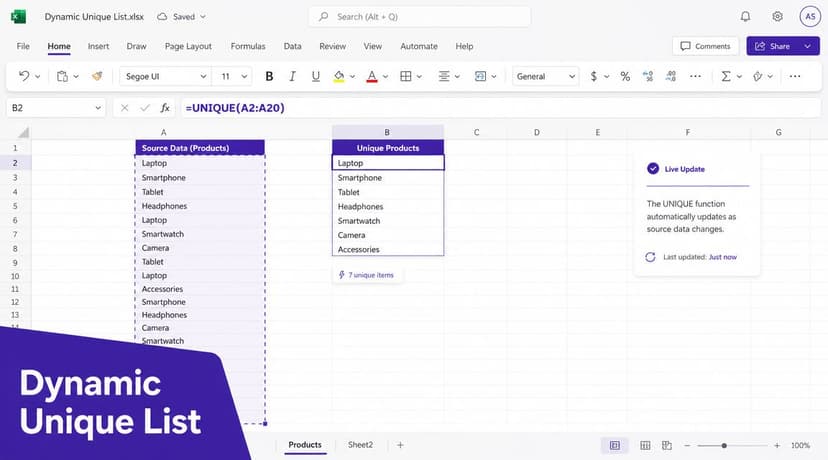The image size is (828, 460).
Task: Apply percent style format
Action: tap(625, 76)
